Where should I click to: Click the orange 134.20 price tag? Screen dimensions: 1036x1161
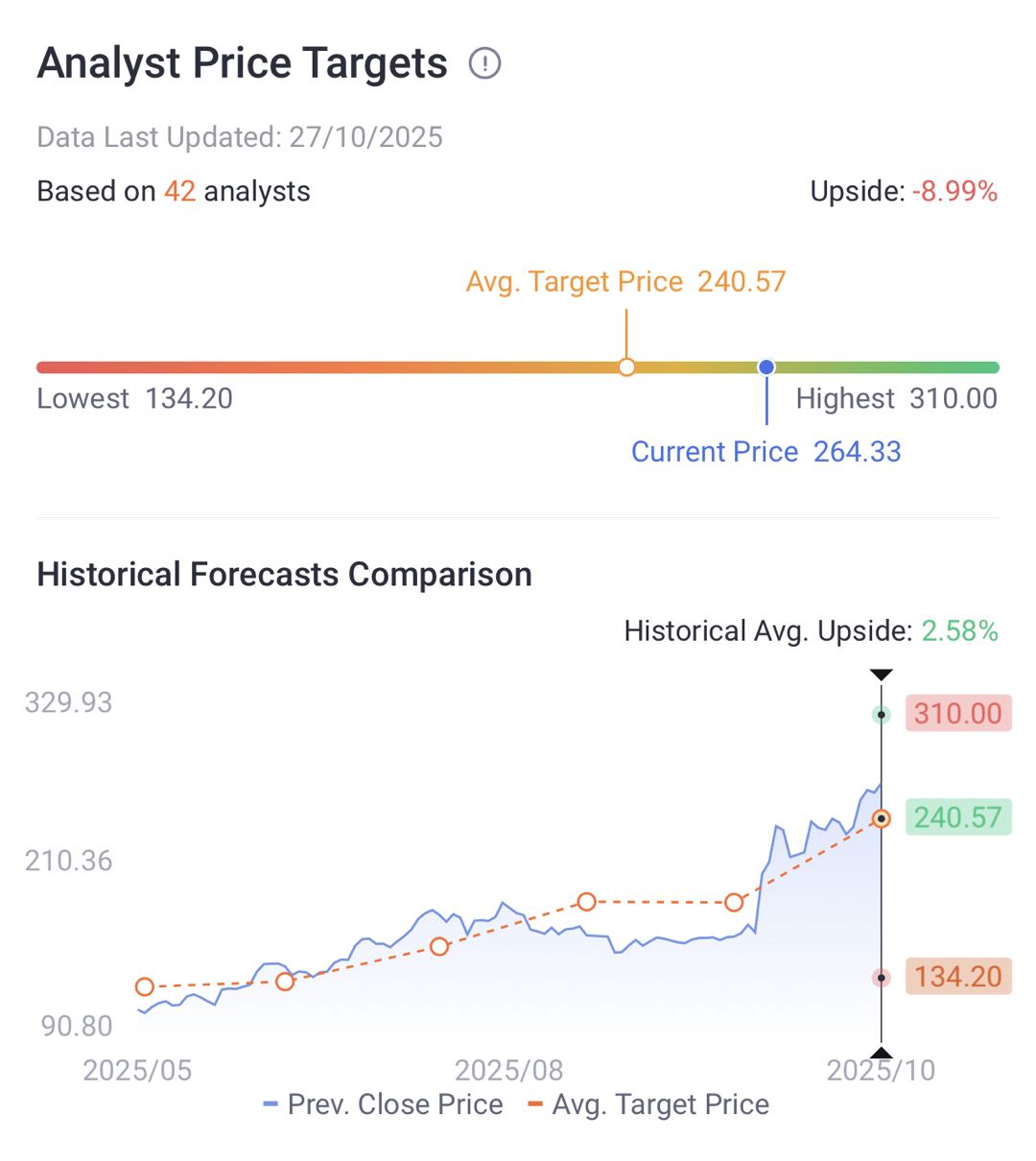[x=957, y=977]
